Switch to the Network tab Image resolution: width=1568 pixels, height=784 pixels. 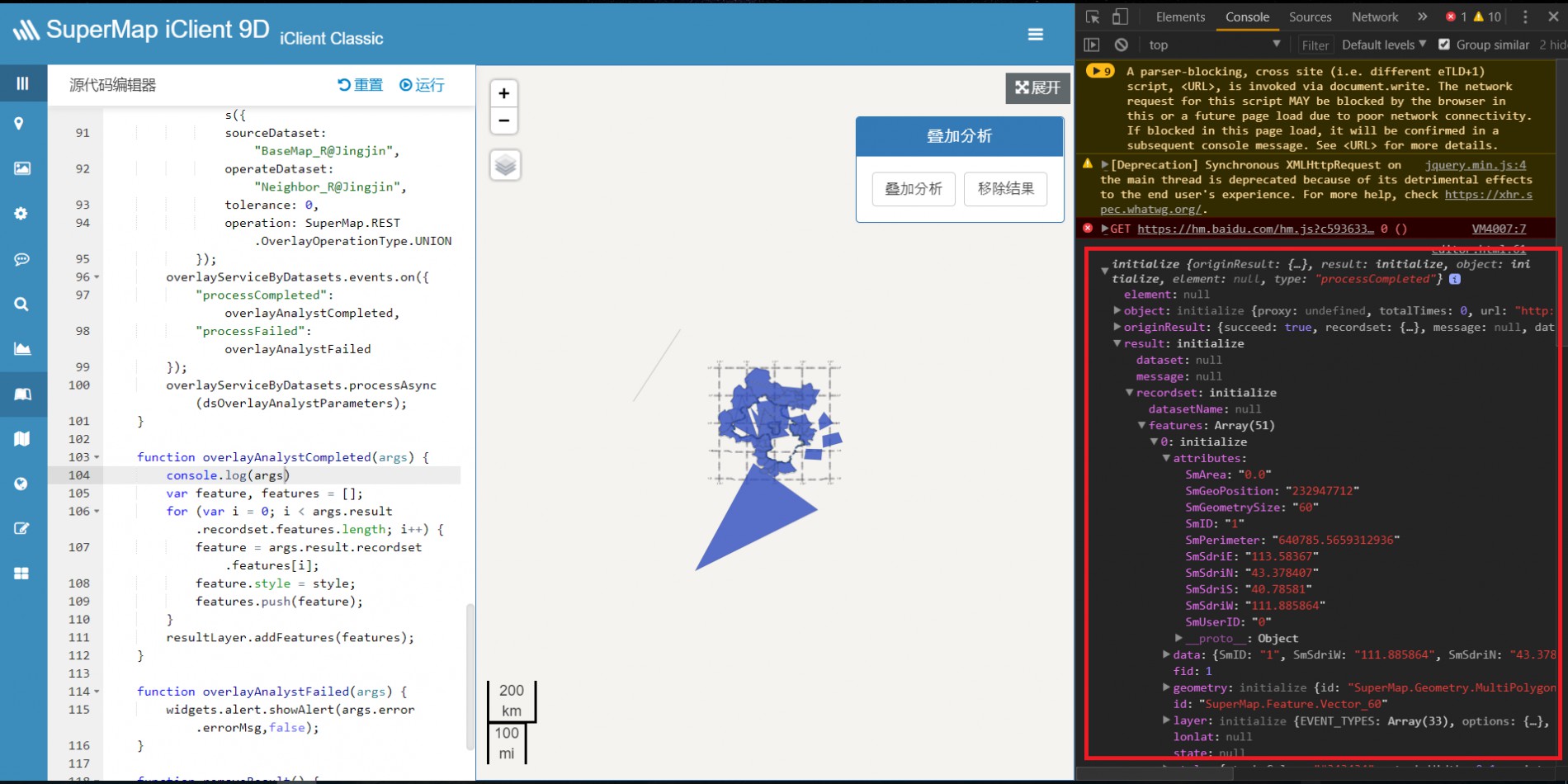click(x=1374, y=17)
